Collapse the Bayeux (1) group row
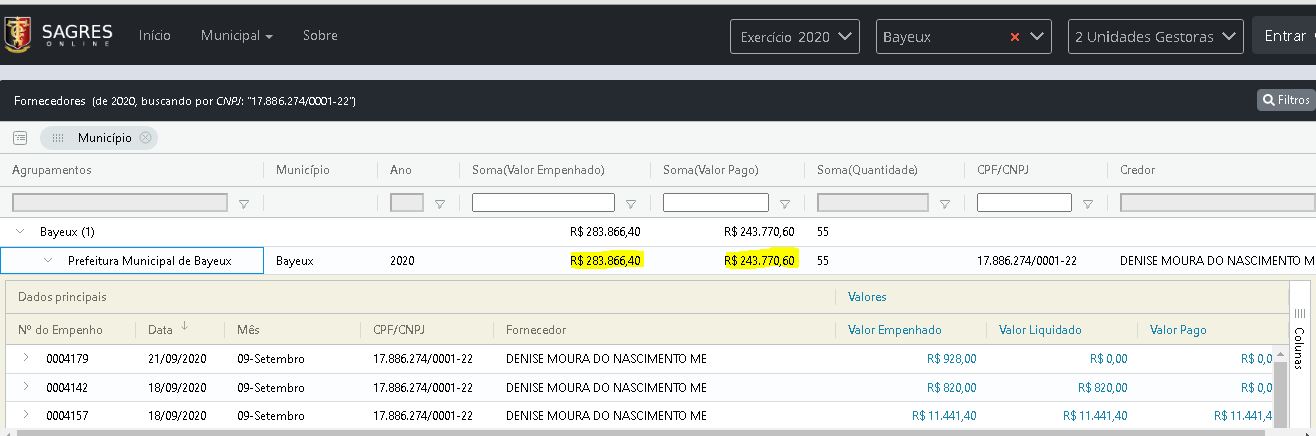 pyautogui.click(x=20, y=231)
